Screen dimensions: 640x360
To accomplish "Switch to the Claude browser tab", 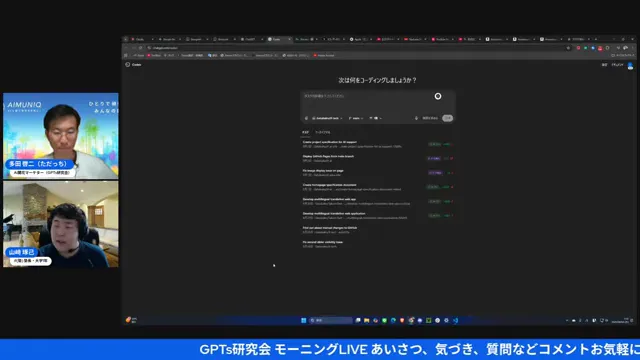I will [142, 39].
